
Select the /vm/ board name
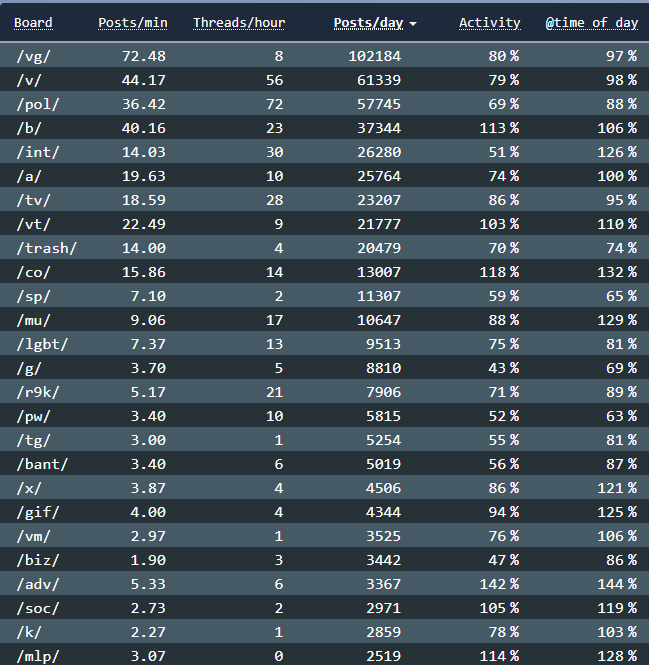point(33,536)
